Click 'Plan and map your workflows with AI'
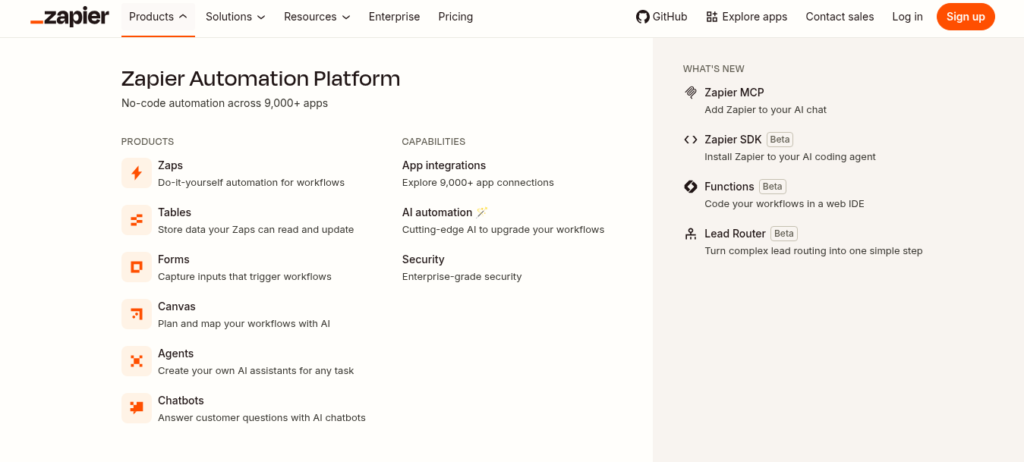The width and height of the screenshot is (1024, 462). point(244,324)
